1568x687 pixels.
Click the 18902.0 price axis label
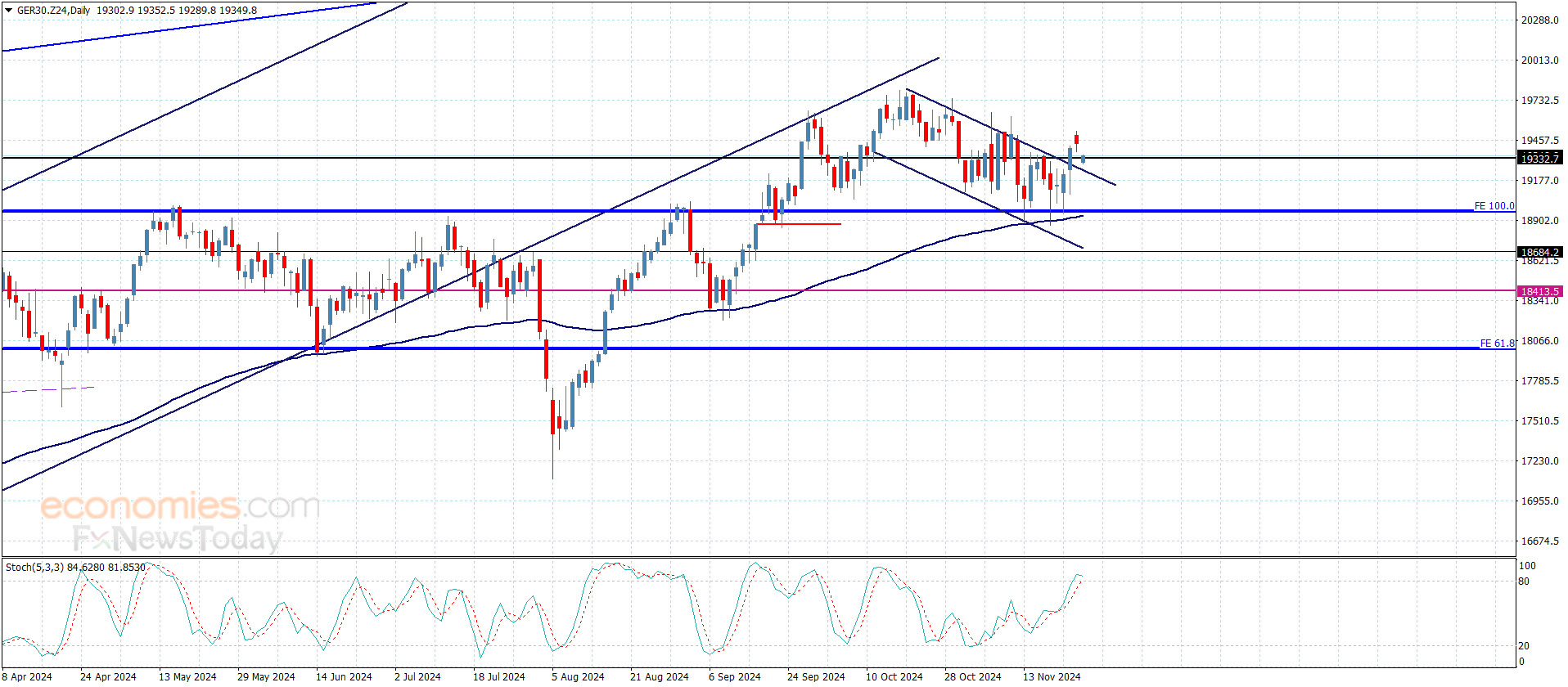1539,221
